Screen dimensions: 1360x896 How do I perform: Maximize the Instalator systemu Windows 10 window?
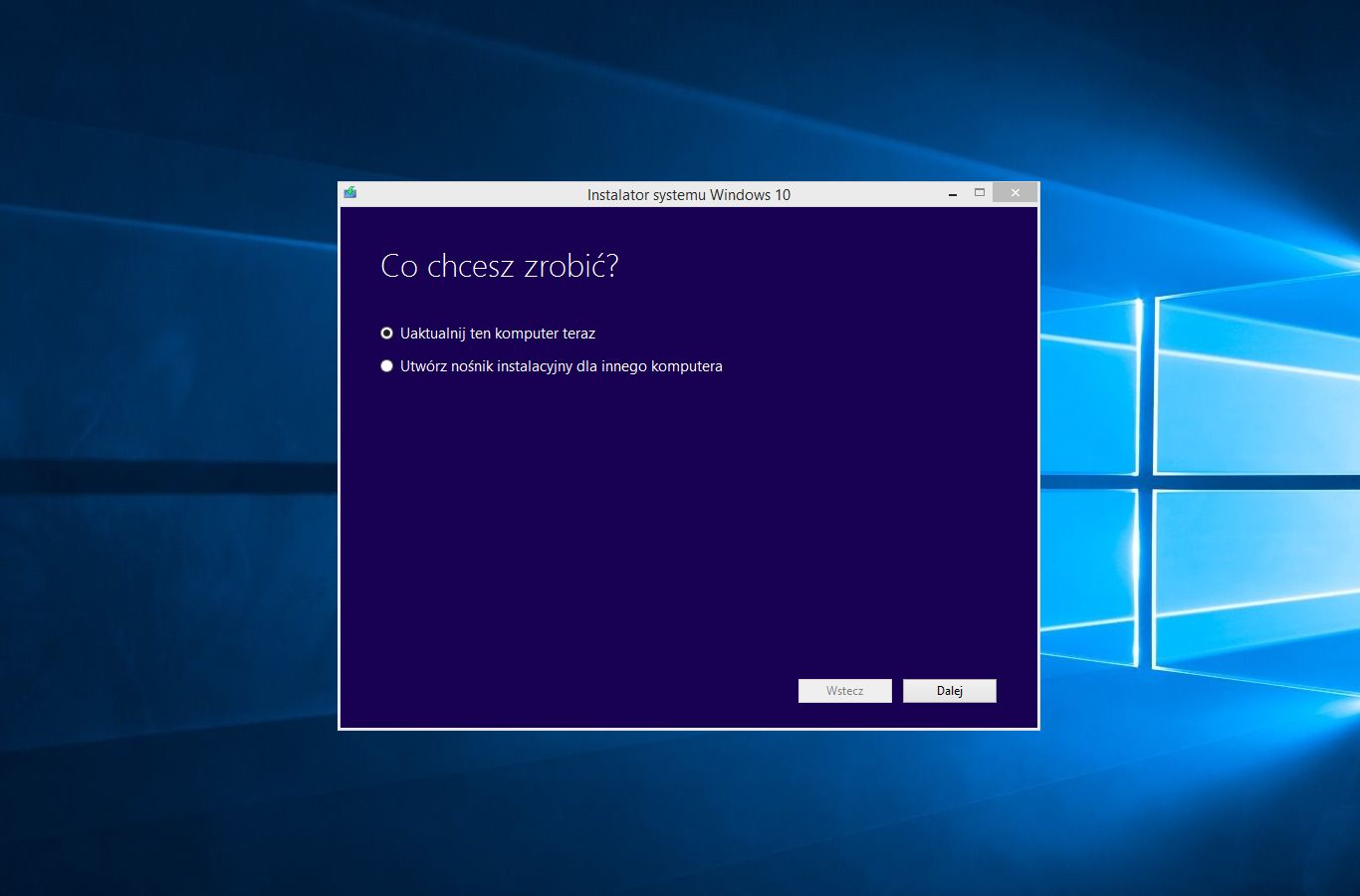(980, 193)
